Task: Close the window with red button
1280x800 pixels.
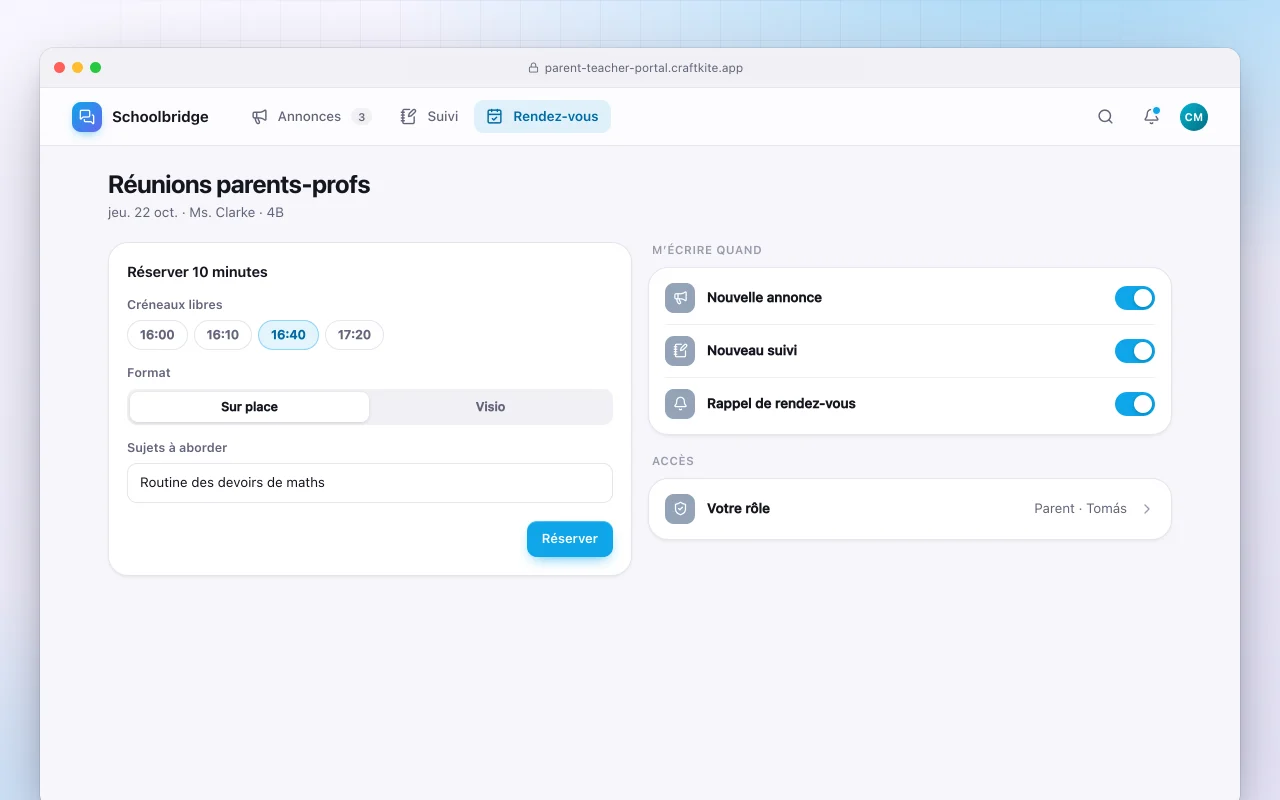Action: (59, 68)
